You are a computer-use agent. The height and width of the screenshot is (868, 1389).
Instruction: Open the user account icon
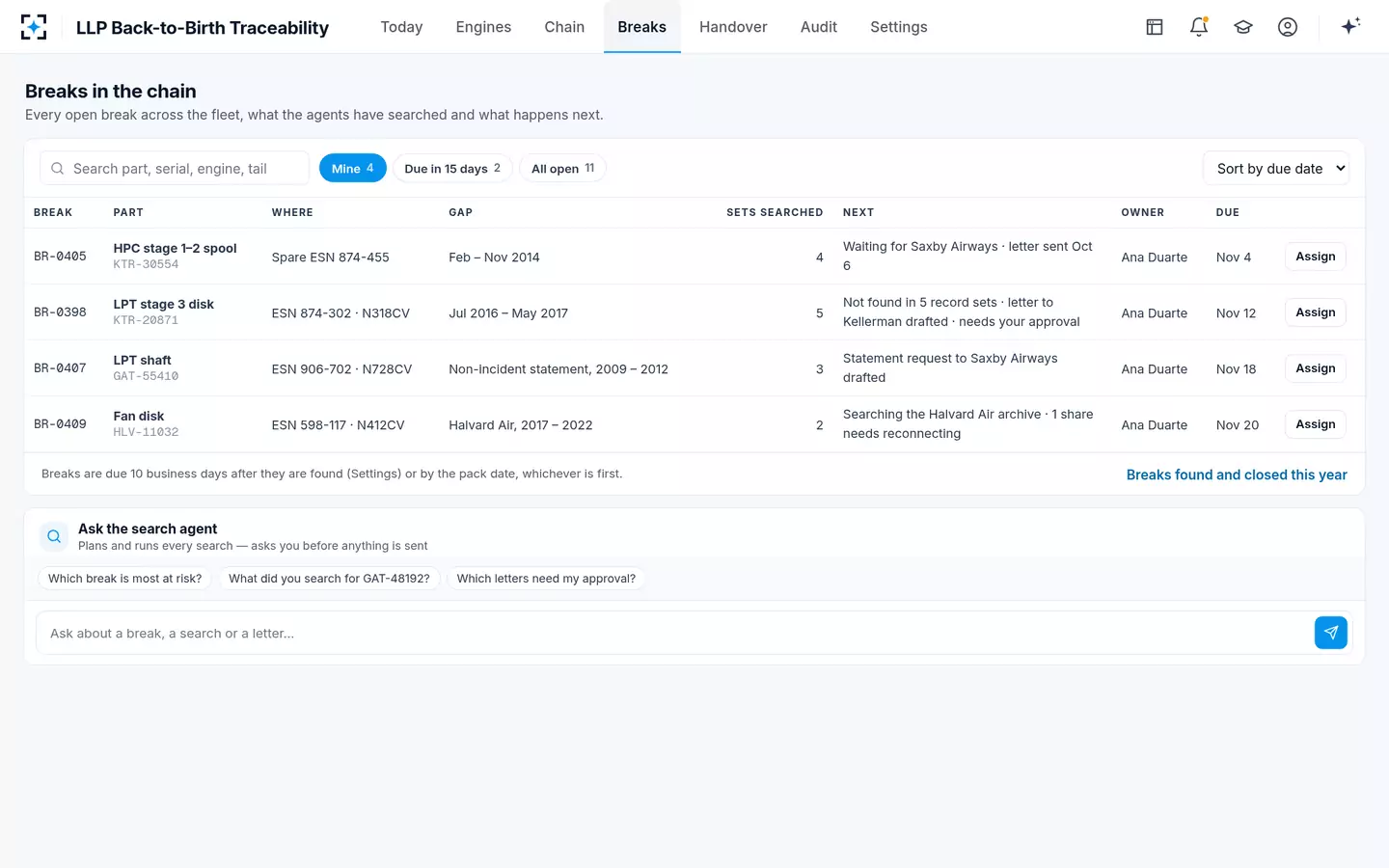(1288, 27)
